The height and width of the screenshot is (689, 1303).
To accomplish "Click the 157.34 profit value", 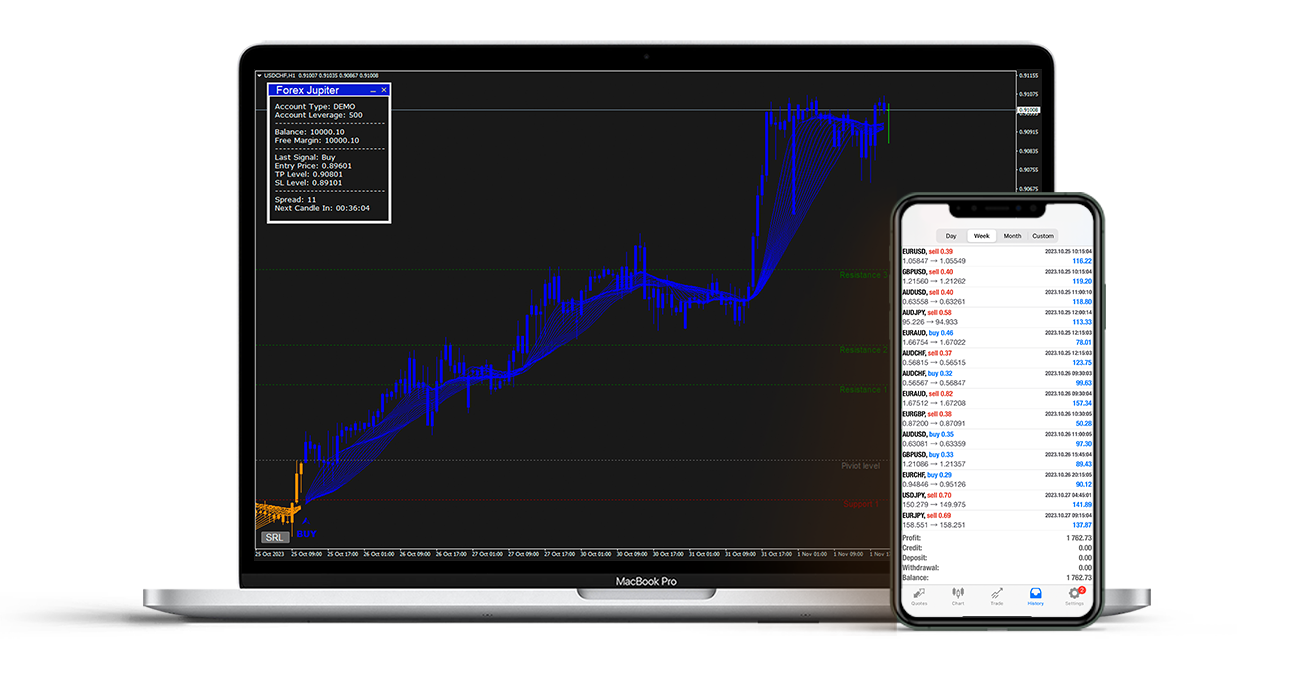I will [1083, 403].
